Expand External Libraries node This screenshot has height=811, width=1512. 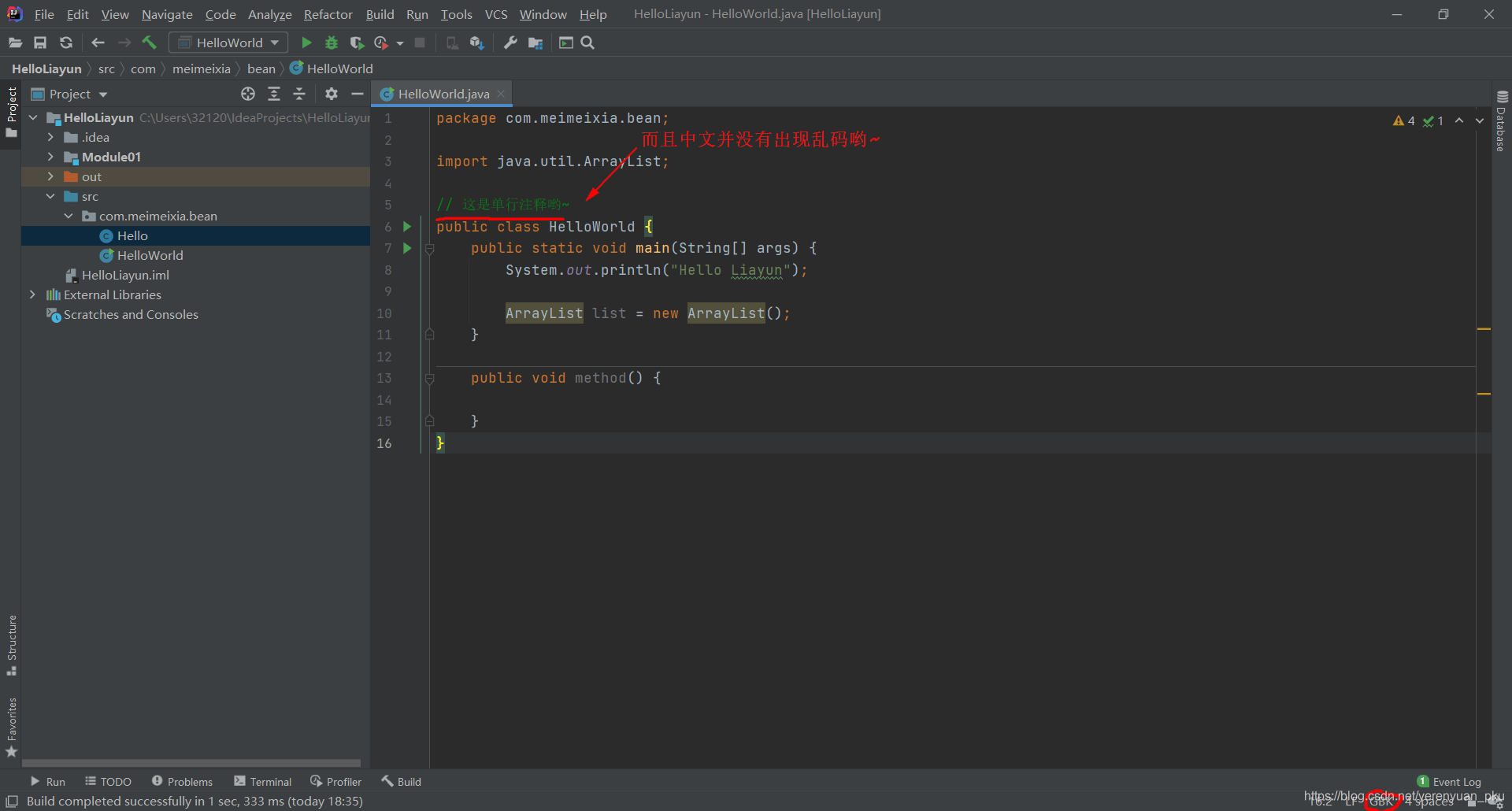[x=32, y=294]
